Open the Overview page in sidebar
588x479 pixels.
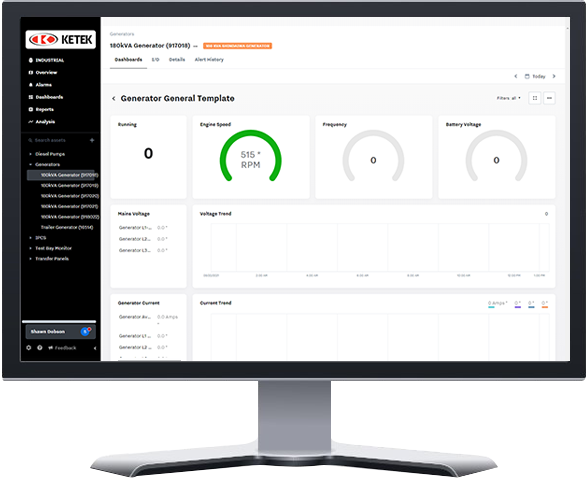click(x=43, y=72)
